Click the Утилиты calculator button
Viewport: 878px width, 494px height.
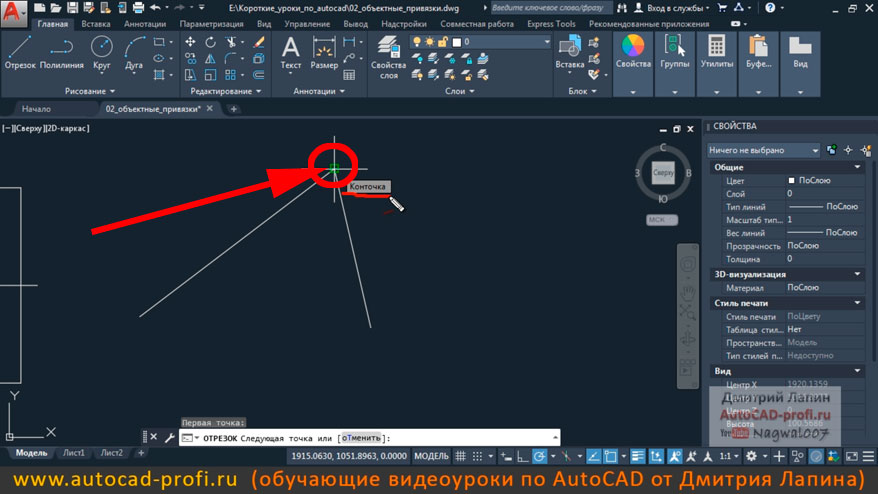tap(716, 52)
